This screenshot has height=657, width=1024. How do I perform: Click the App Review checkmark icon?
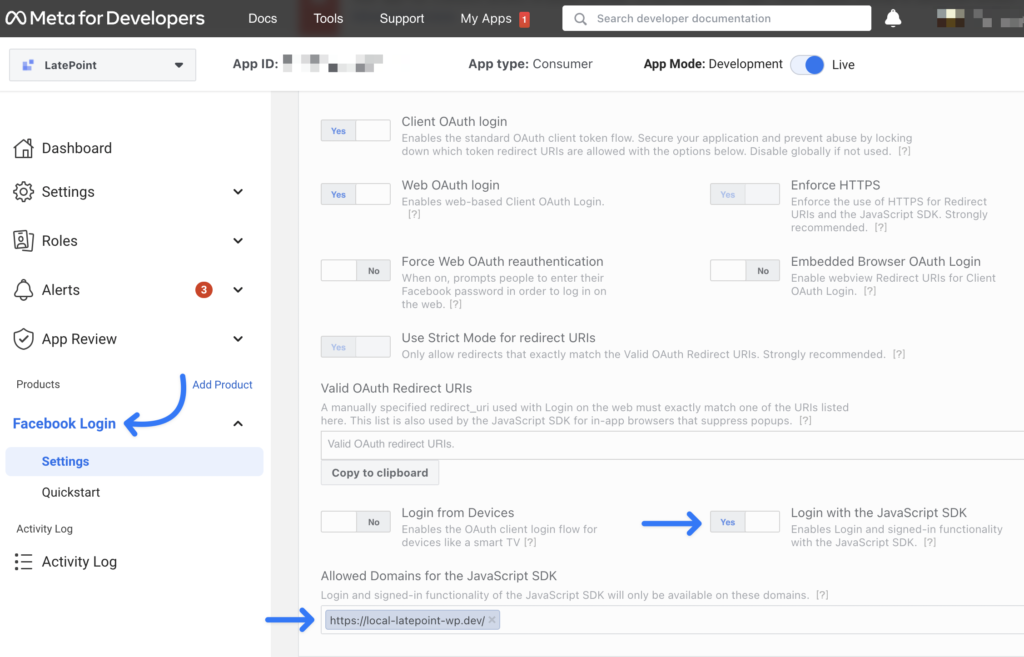click(23, 339)
